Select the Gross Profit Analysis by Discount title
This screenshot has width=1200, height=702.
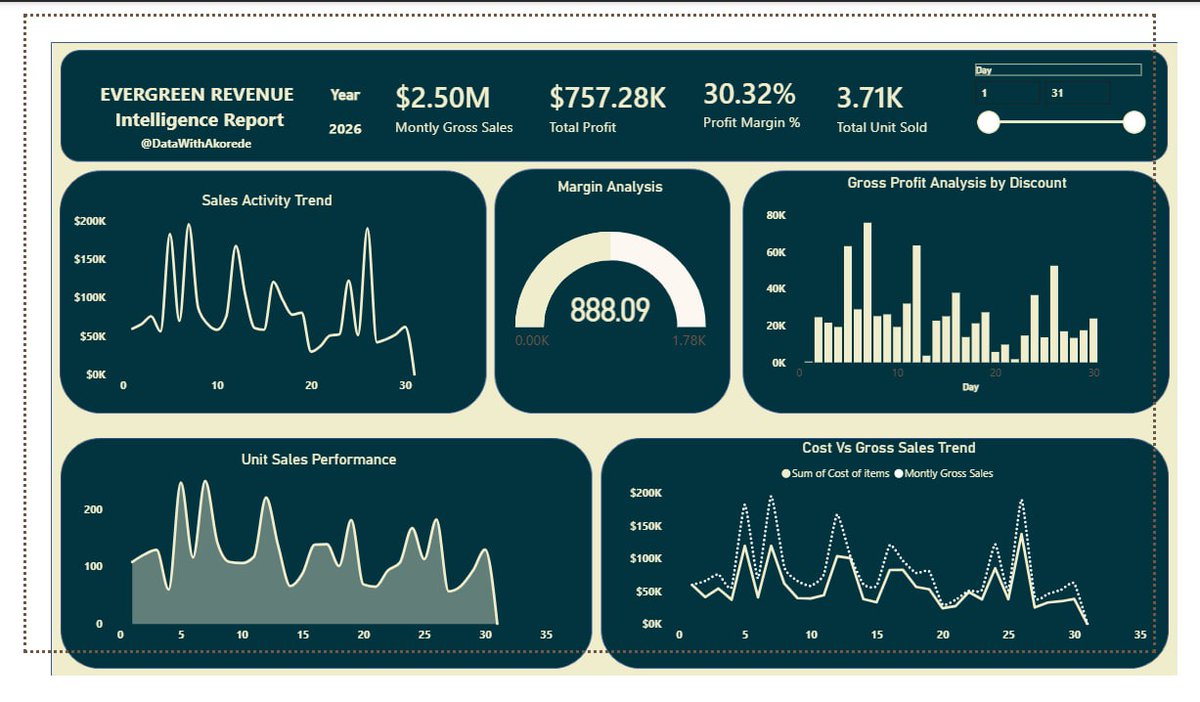point(957,183)
